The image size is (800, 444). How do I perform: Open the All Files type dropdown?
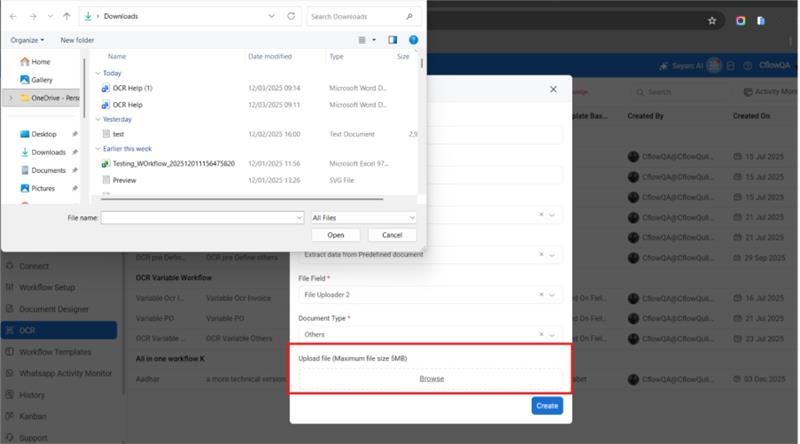click(x=363, y=217)
